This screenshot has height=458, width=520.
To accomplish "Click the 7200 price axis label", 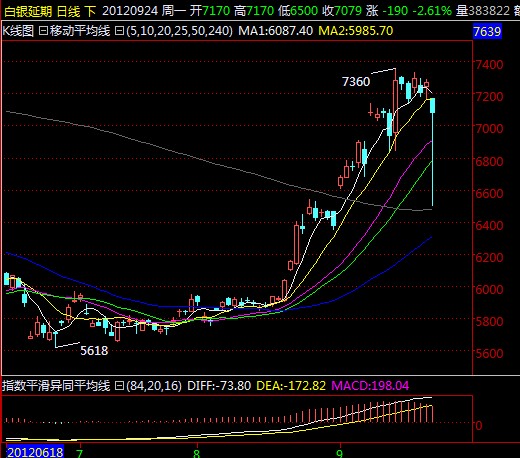I will [x=489, y=97].
